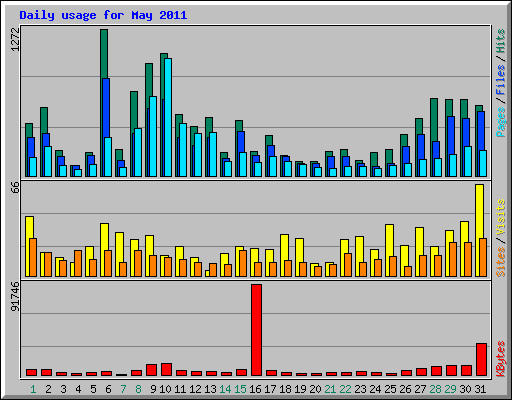512x400 pixels.
Task: Select the day "24" axis label
Action: pyautogui.click(x=375, y=389)
